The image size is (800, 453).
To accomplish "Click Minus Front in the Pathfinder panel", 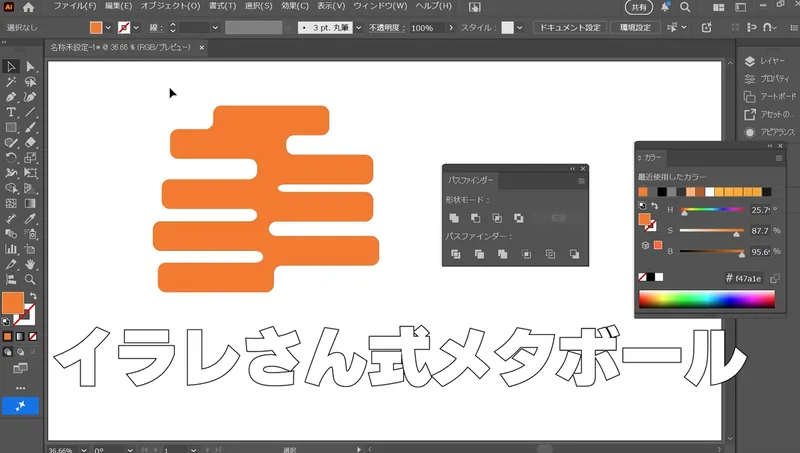I will pos(475,218).
